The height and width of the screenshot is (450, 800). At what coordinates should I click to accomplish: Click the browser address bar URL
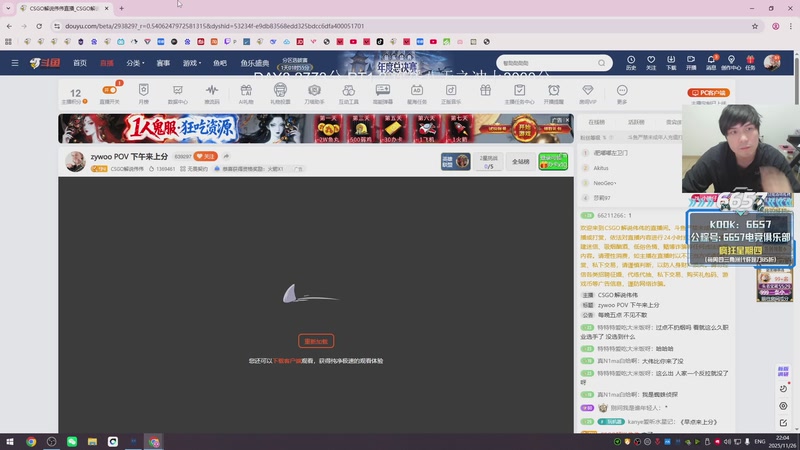point(214,26)
